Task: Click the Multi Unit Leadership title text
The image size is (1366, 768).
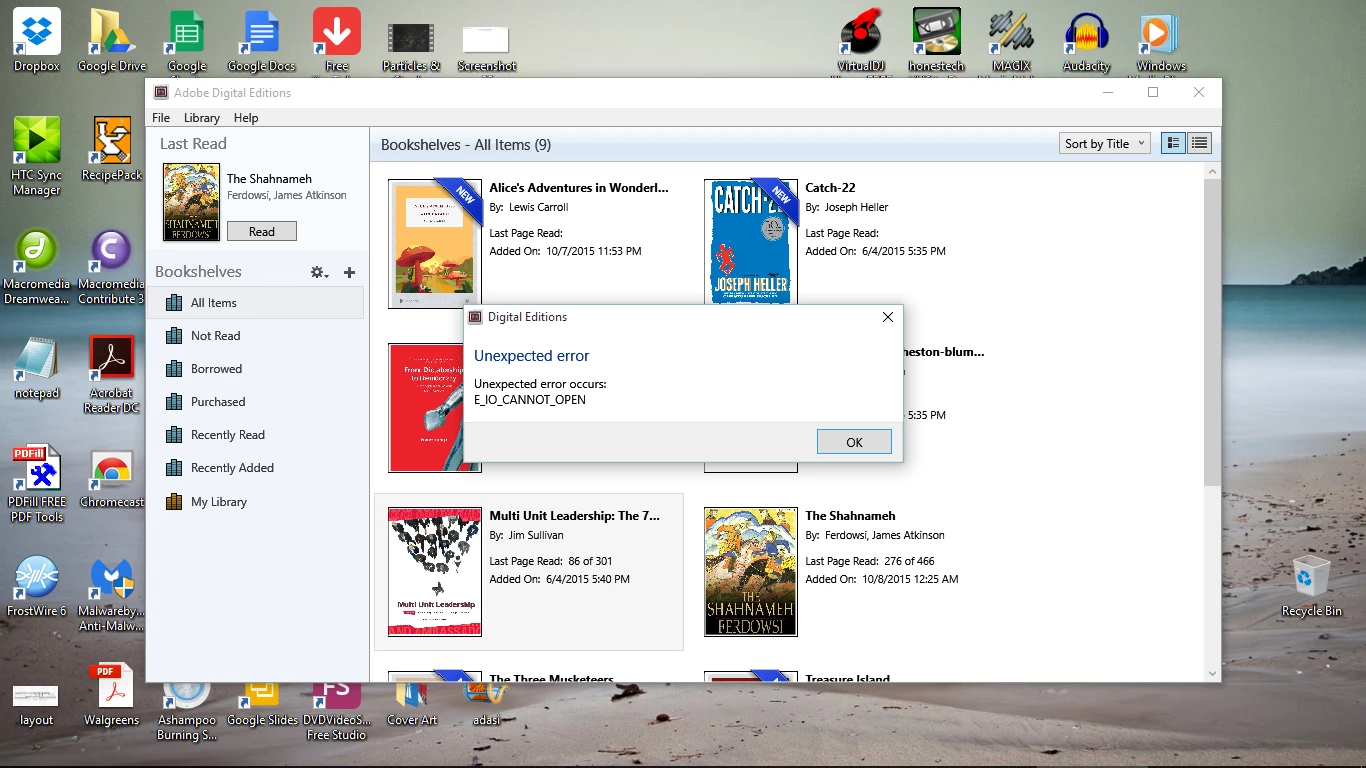Action: pyautogui.click(x=575, y=516)
